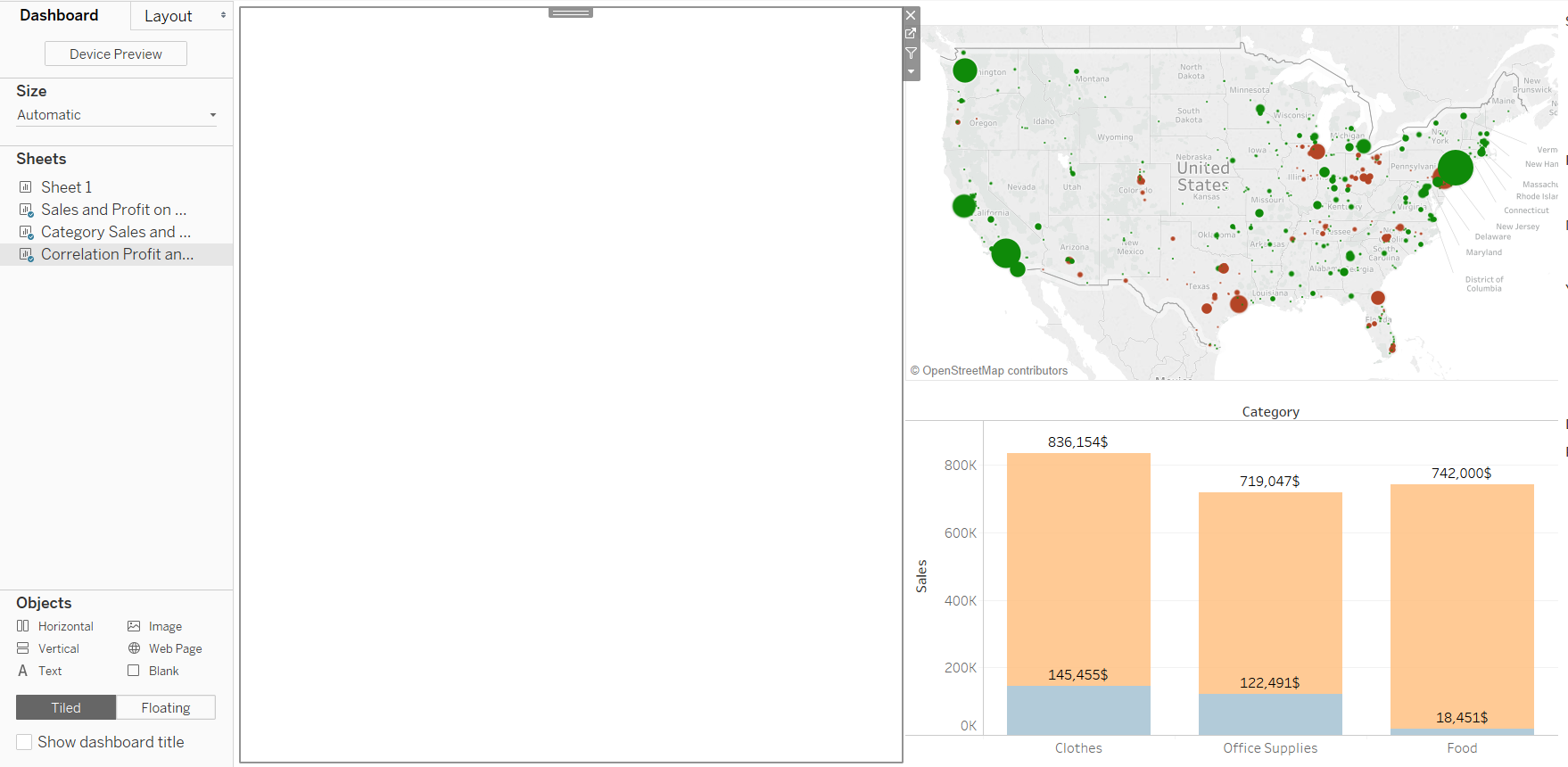This screenshot has width=1568, height=767.
Task: Enable Show dashboard title checkbox
Action: tap(24, 742)
